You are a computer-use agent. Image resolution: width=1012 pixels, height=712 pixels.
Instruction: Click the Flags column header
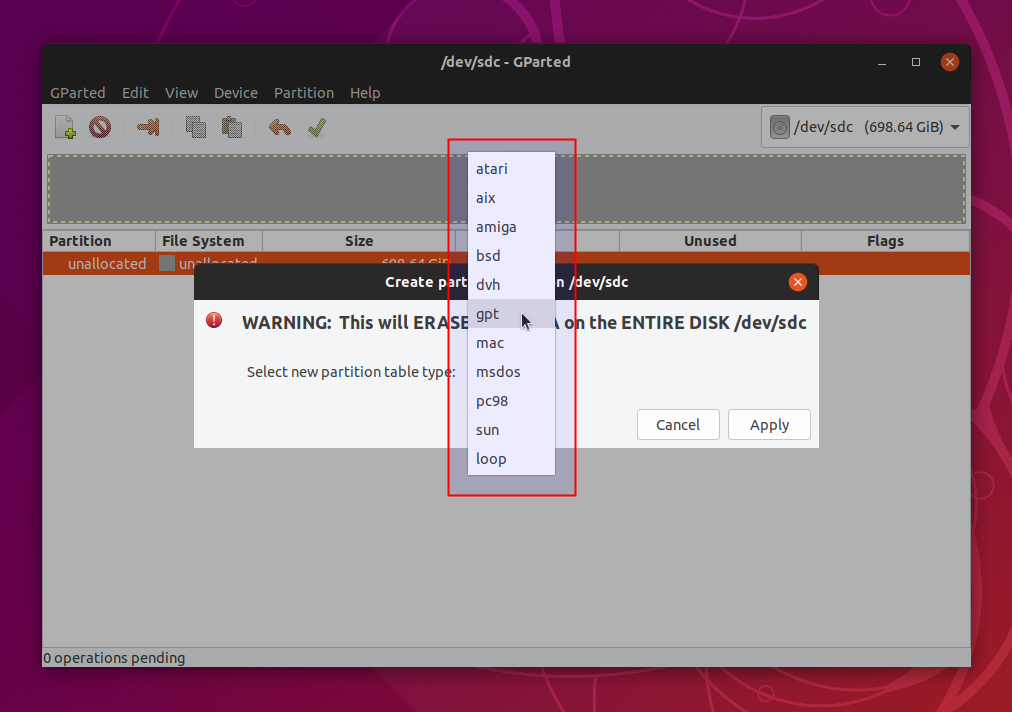pyautogui.click(x=885, y=241)
